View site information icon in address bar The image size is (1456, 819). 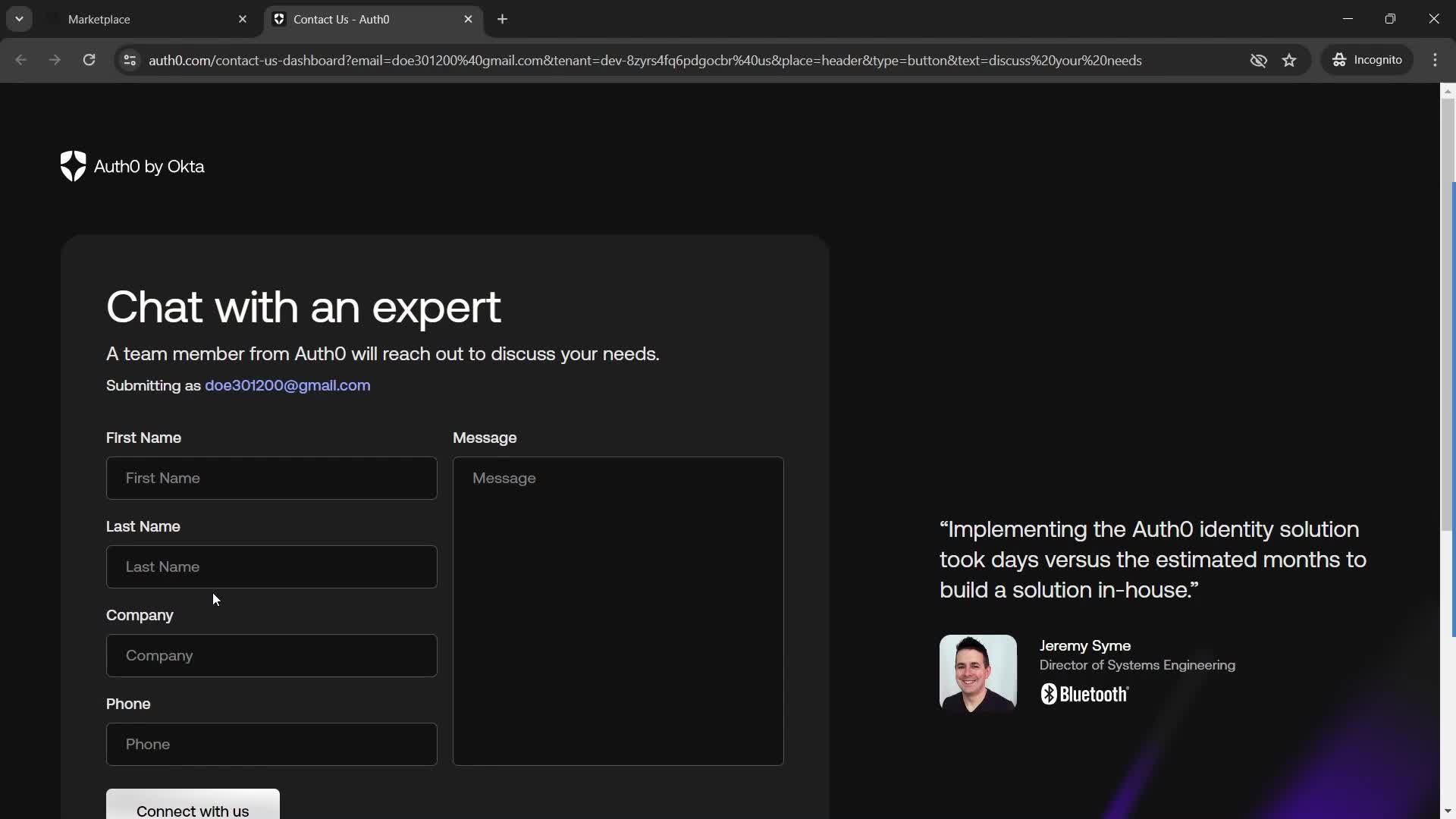click(130, 60)
